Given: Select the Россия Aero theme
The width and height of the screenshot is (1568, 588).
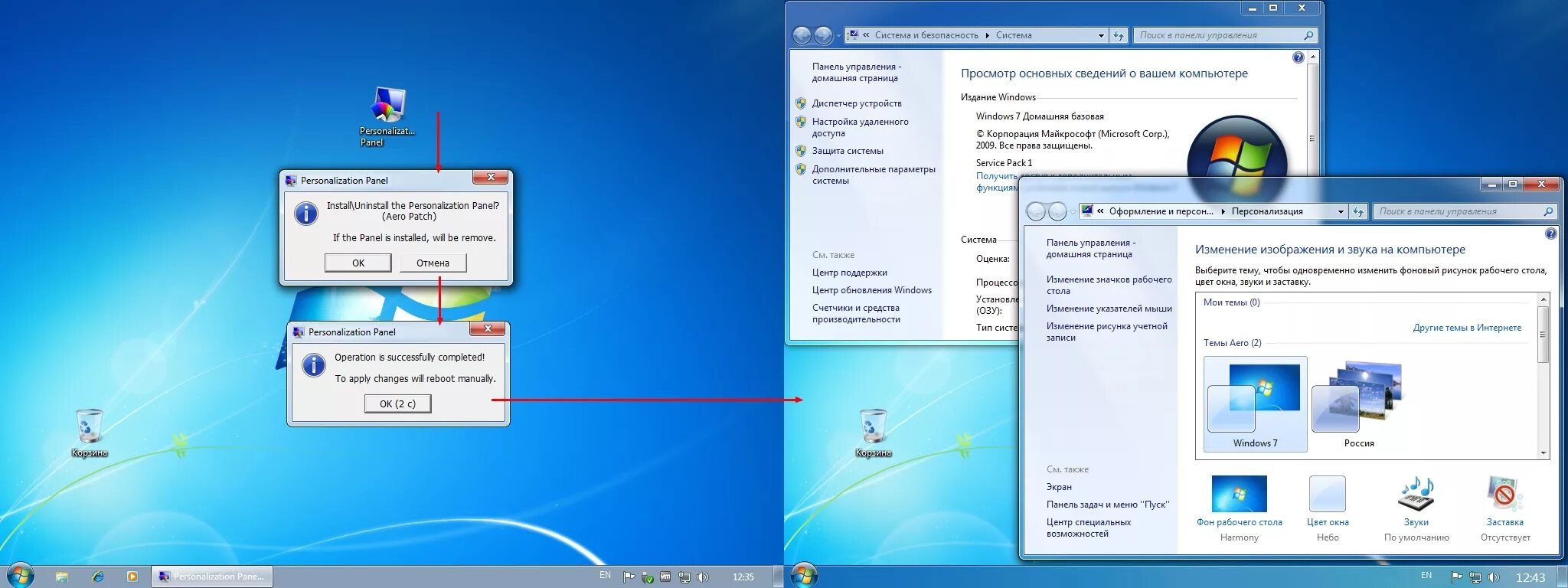Looking at the screenshot, I should [1359, 404].
